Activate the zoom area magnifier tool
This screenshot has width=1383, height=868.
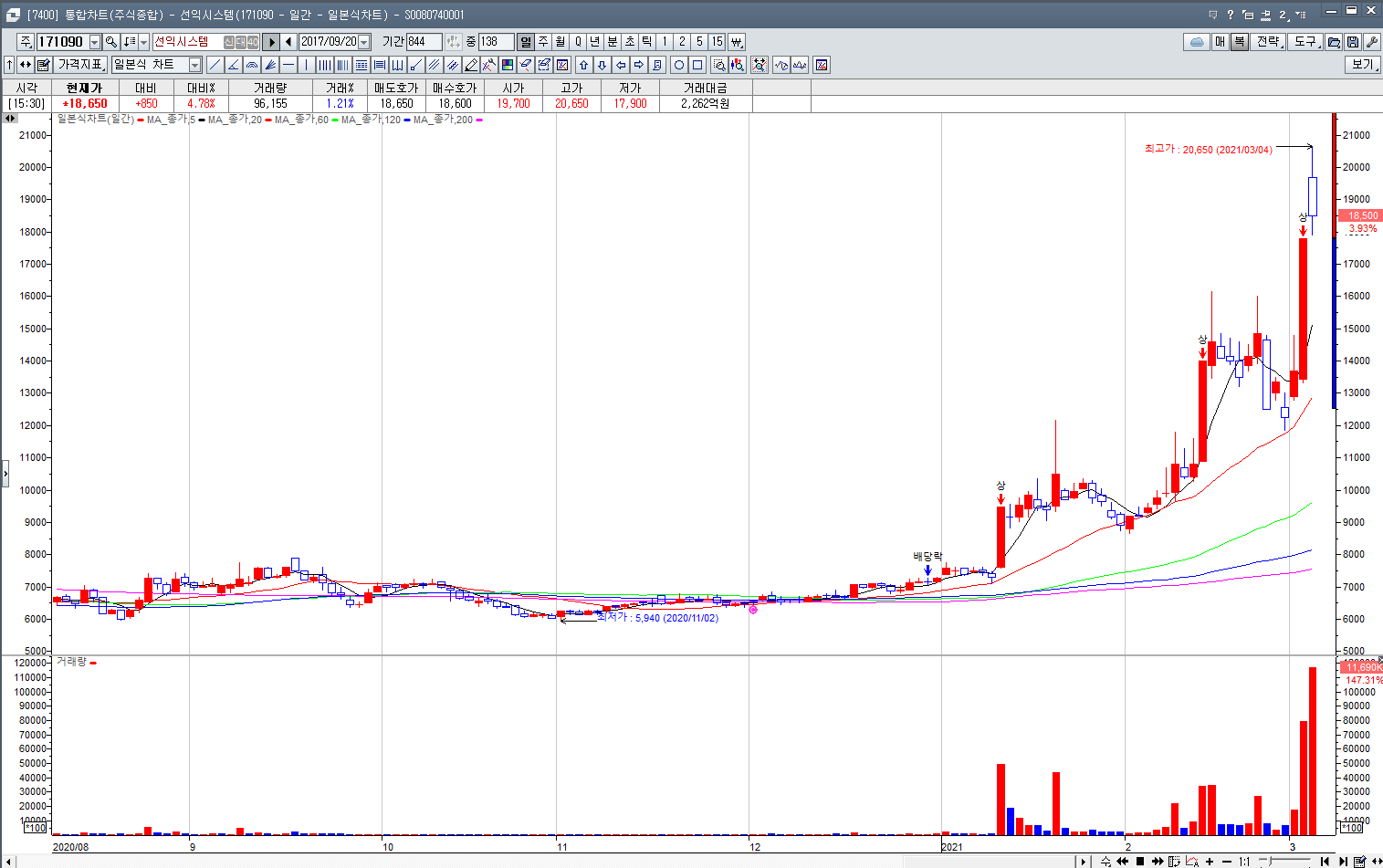(x=719, y=65)
